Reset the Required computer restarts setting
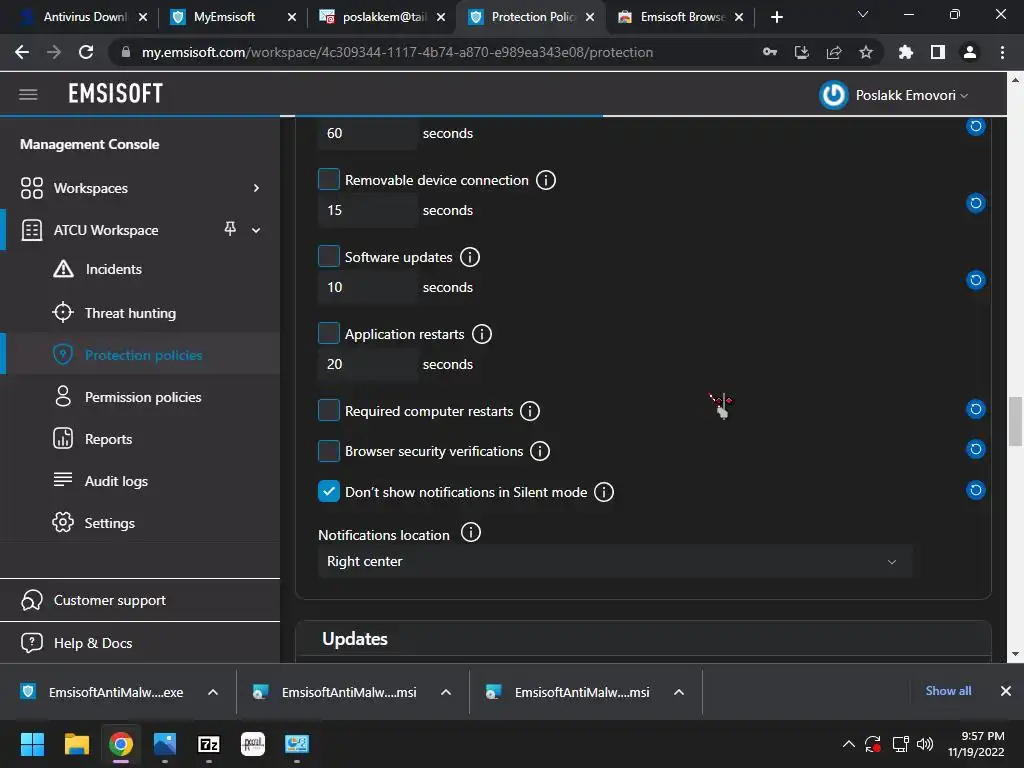This screenshot has height=768, width=1024. (976, 409)
